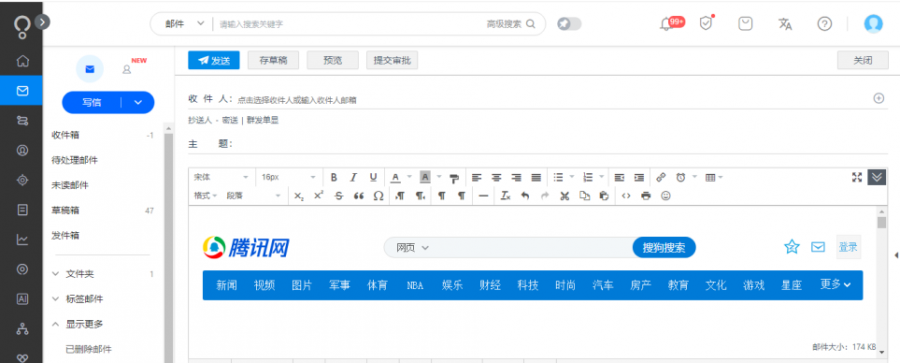The width and height of the screenshot is (900, 363).
Task: Insert hyperlink with the link icon
Action: [661, 177]
